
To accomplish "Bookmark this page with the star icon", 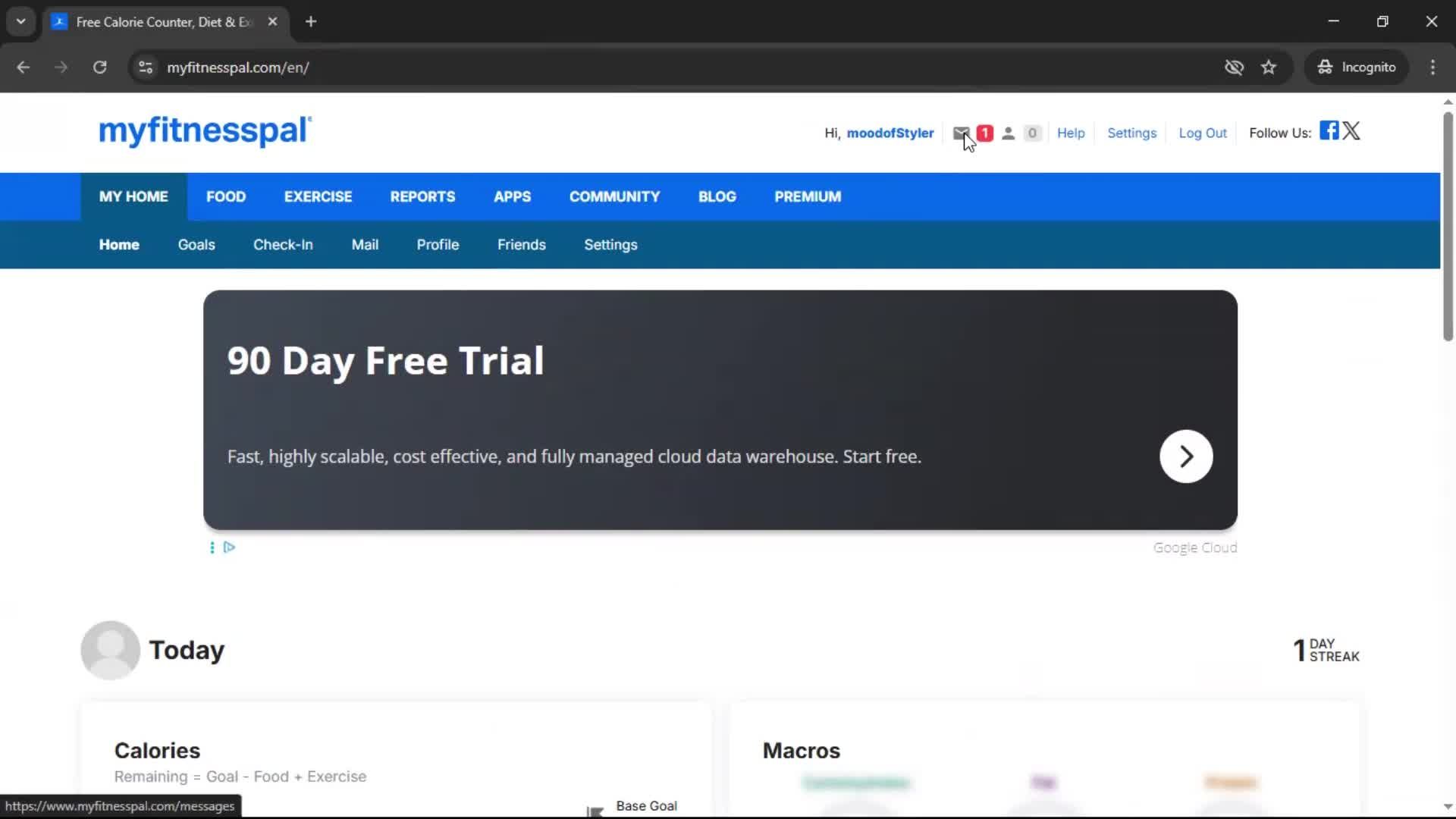I will pyautogui.click(x=1269, y=67).
